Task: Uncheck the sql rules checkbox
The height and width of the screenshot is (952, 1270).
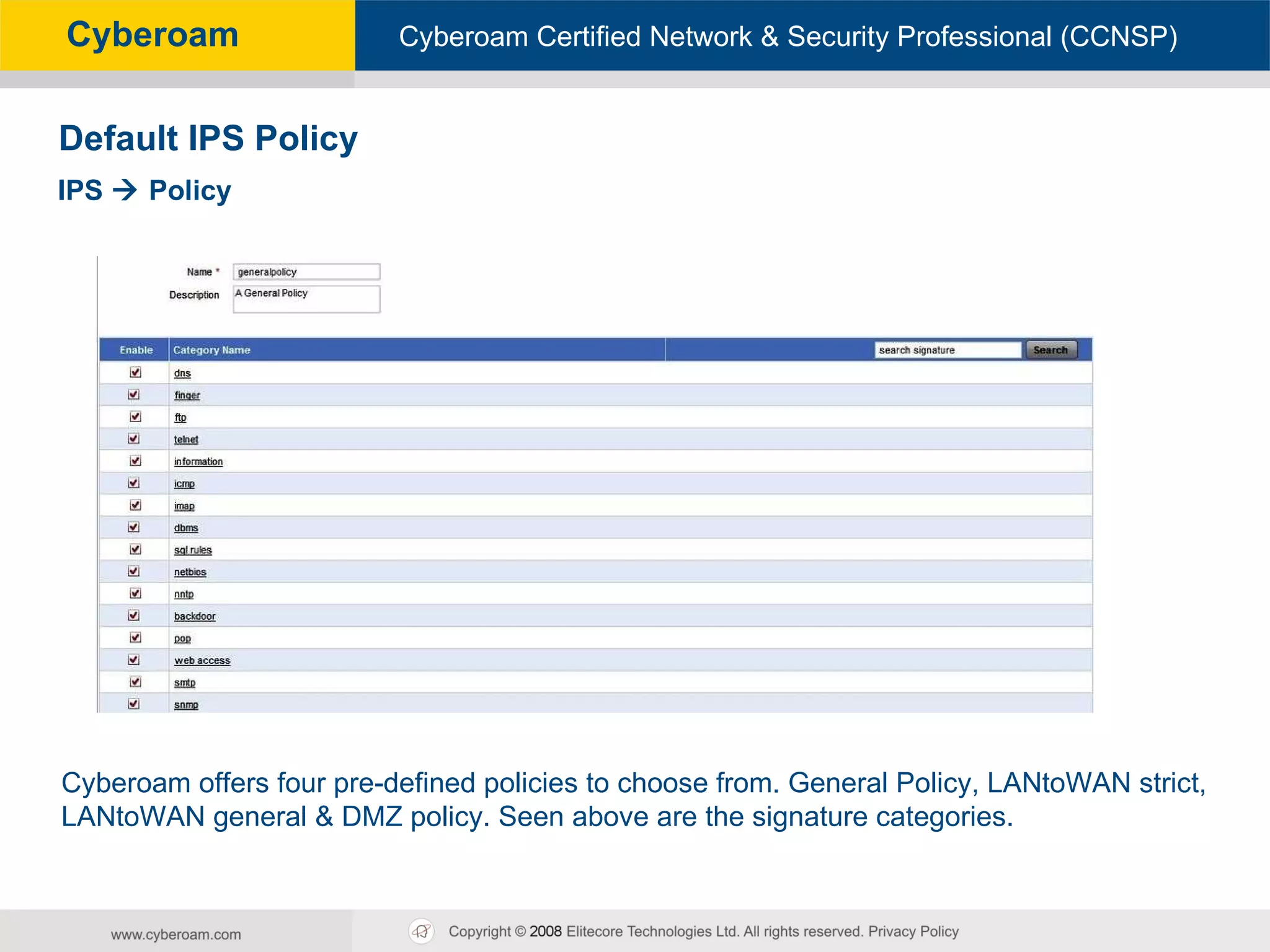Action: click(136, 549)
